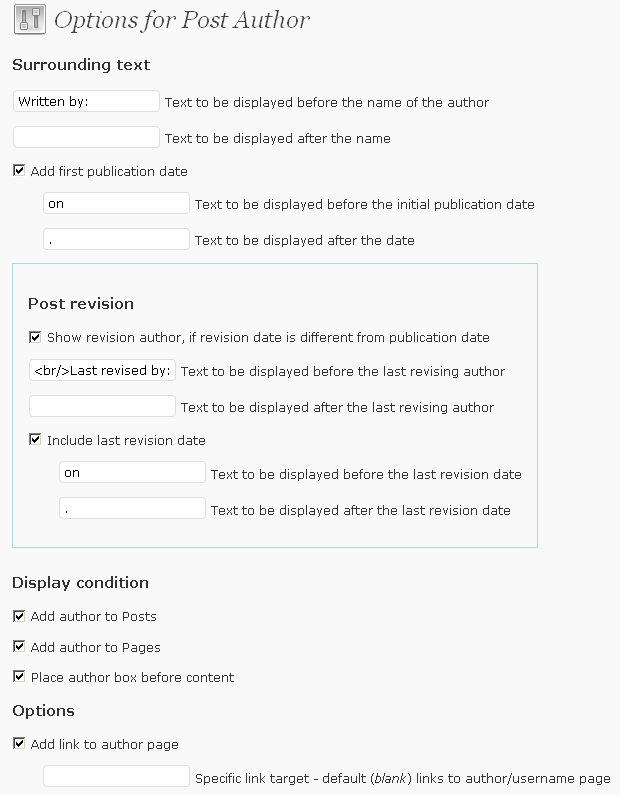Disable Add link to author page
Viewport: 620px width, 795px height.
pos(19,744)
